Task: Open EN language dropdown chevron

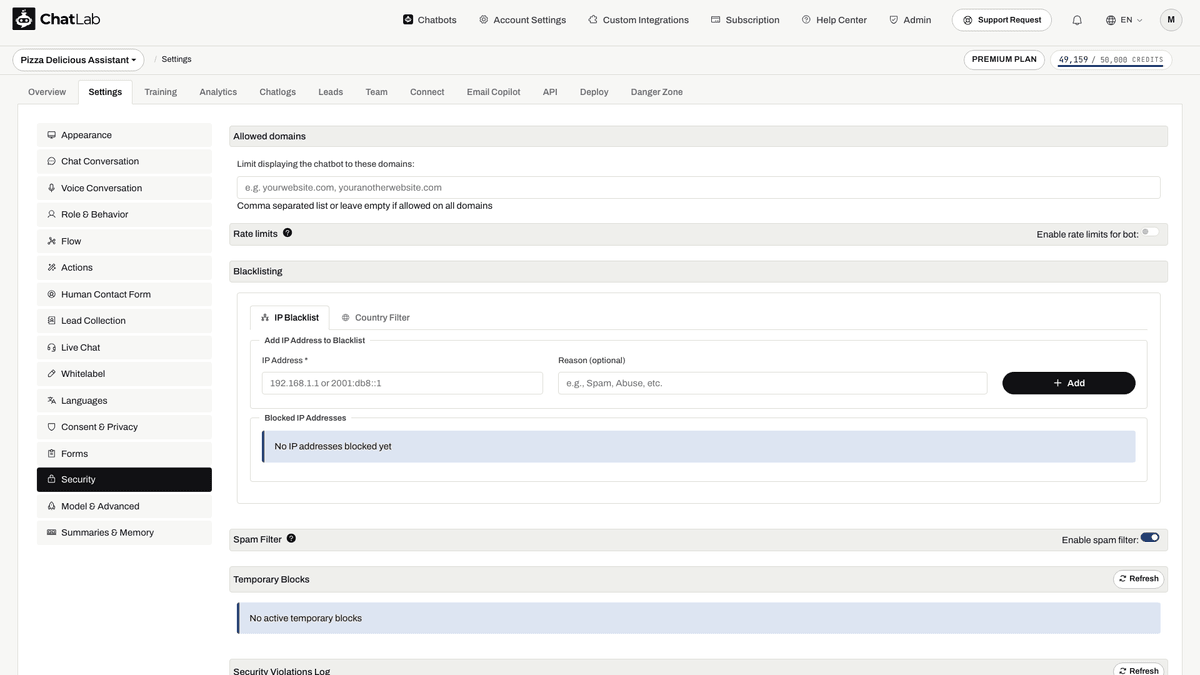Action: (x=1139, y=20)
